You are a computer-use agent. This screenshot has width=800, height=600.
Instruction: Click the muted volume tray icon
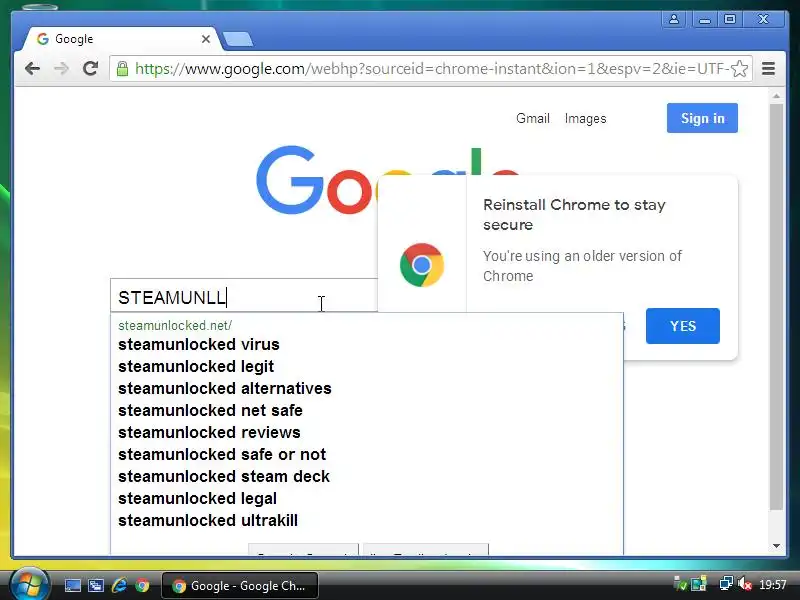[x=745, y=583]
